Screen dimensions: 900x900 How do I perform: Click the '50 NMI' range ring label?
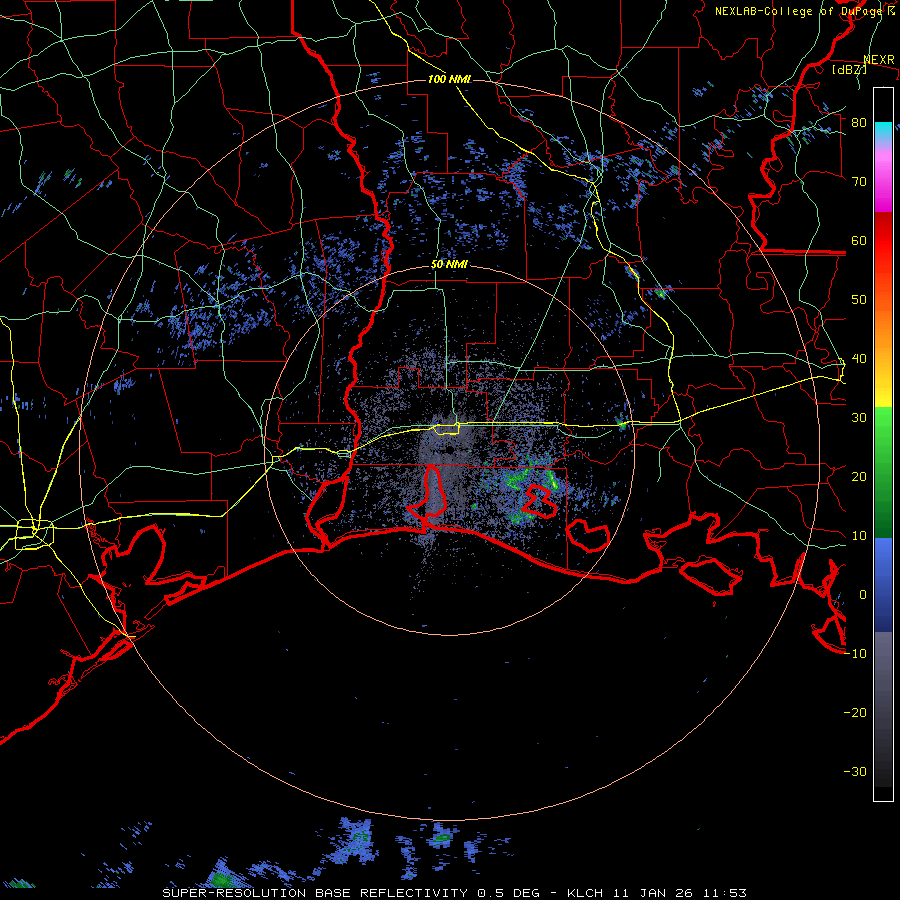449,265
